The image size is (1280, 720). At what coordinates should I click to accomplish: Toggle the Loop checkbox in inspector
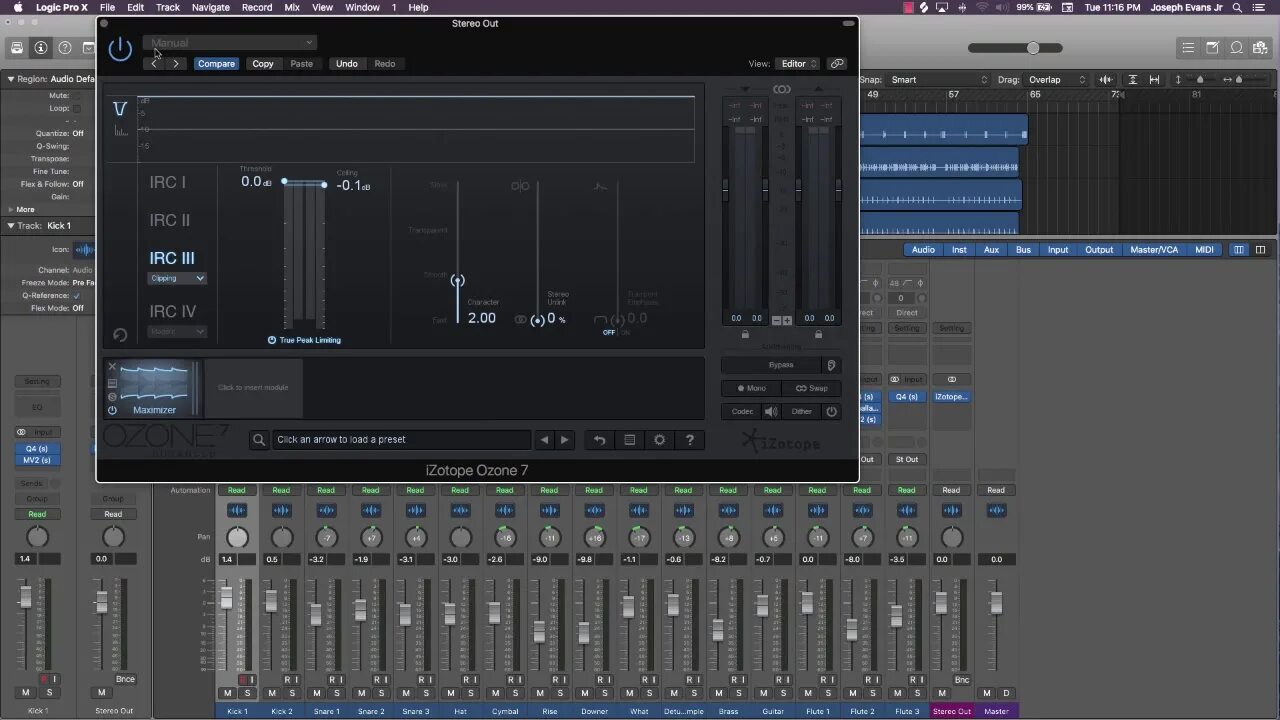coord(77,108)
